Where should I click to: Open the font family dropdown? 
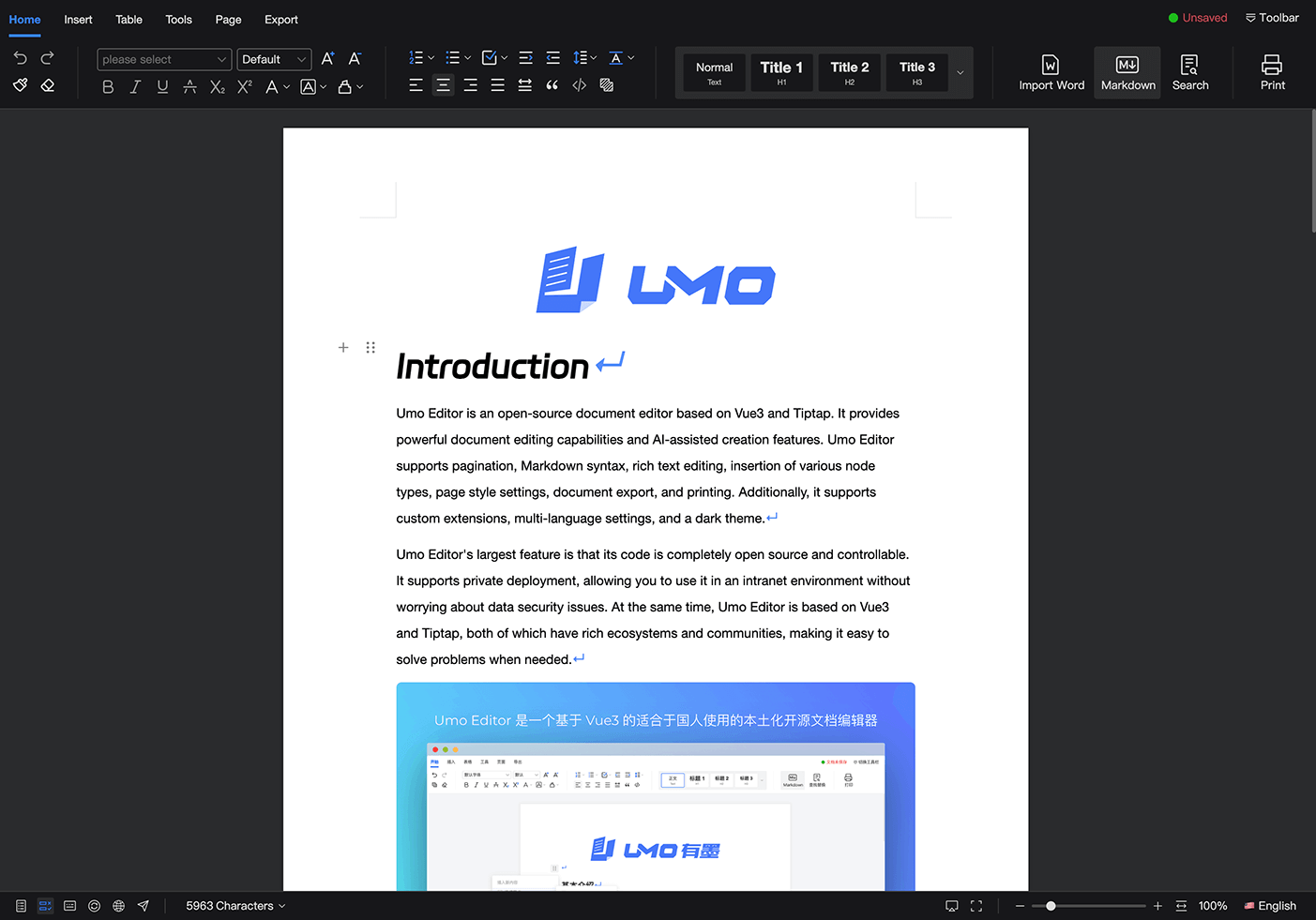point(164,59)
